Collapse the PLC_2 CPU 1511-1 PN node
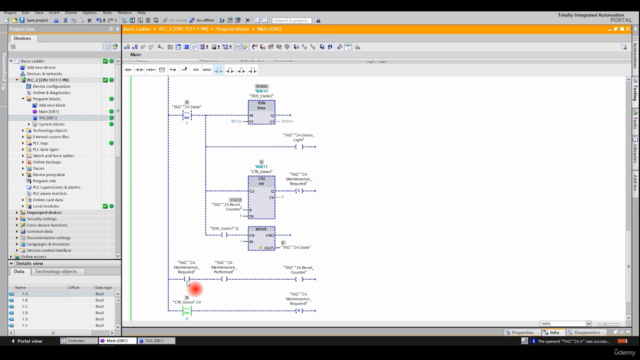 (17, 80)
